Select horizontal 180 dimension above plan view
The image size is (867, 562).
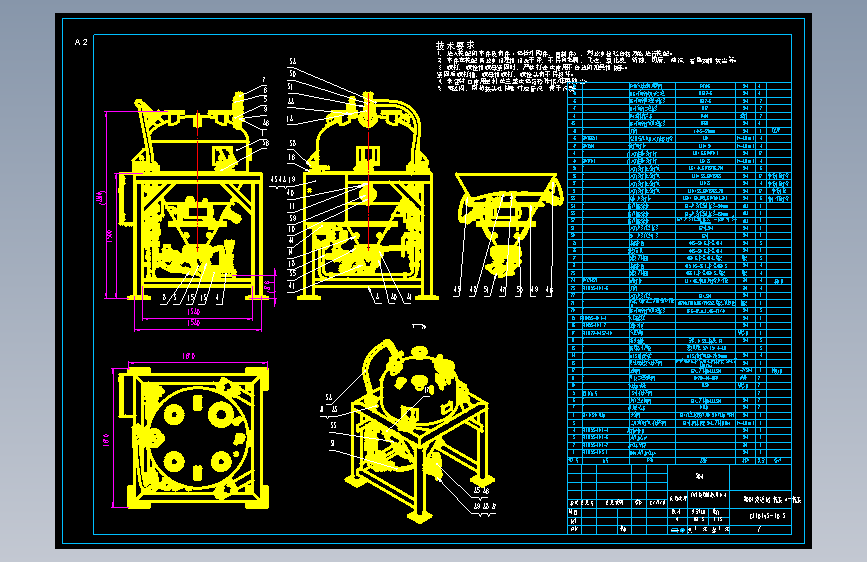189,356
